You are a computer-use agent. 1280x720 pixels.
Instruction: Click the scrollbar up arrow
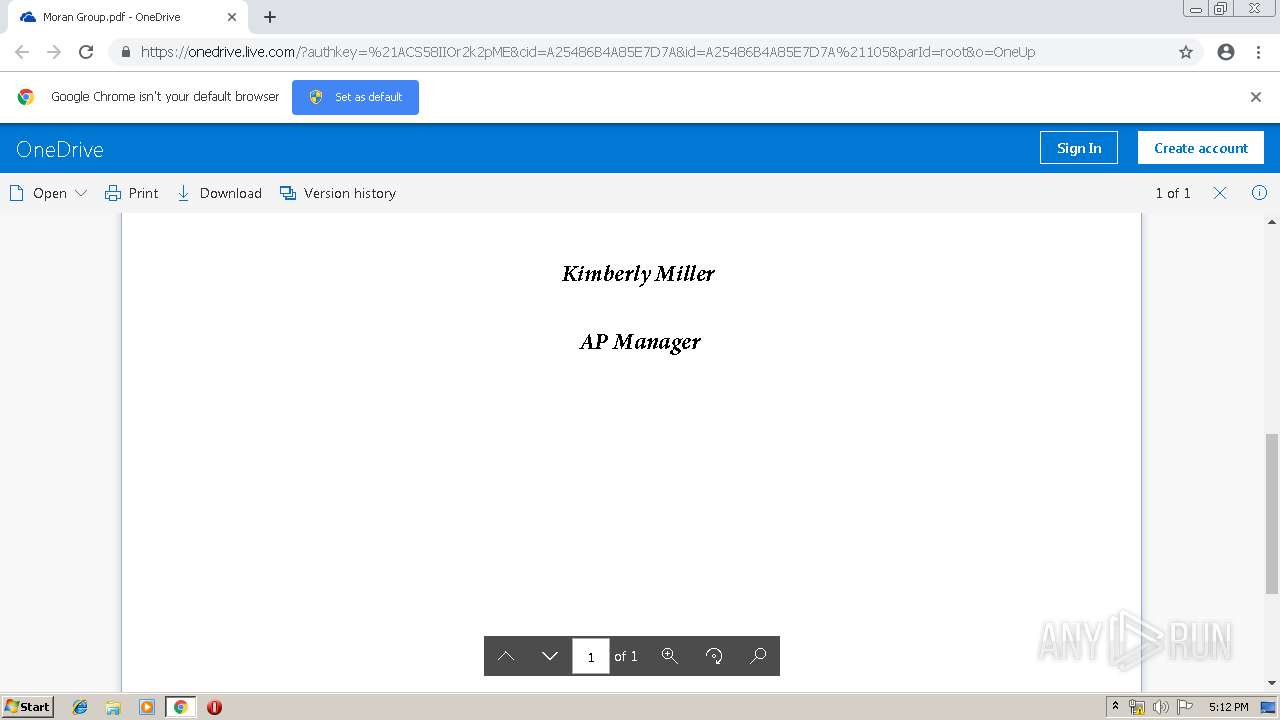(1272, 222)
